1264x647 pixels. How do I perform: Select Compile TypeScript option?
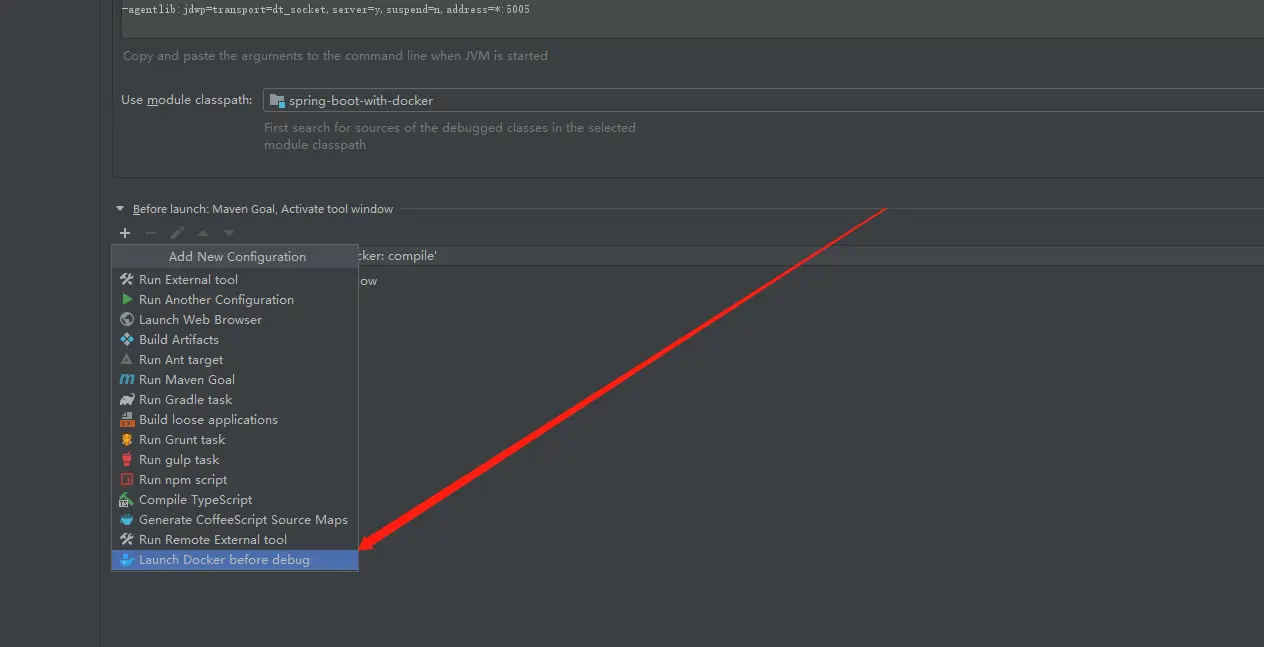tap(235, 500)
